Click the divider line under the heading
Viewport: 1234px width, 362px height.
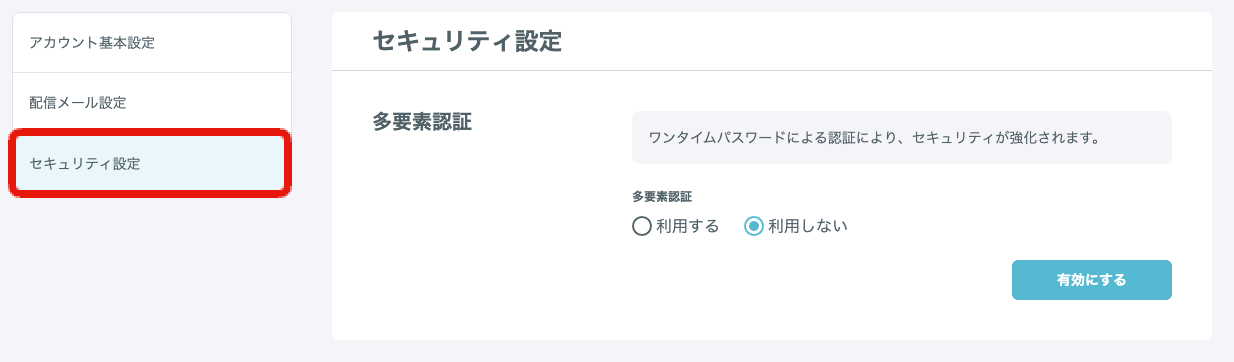click(772, 70)
